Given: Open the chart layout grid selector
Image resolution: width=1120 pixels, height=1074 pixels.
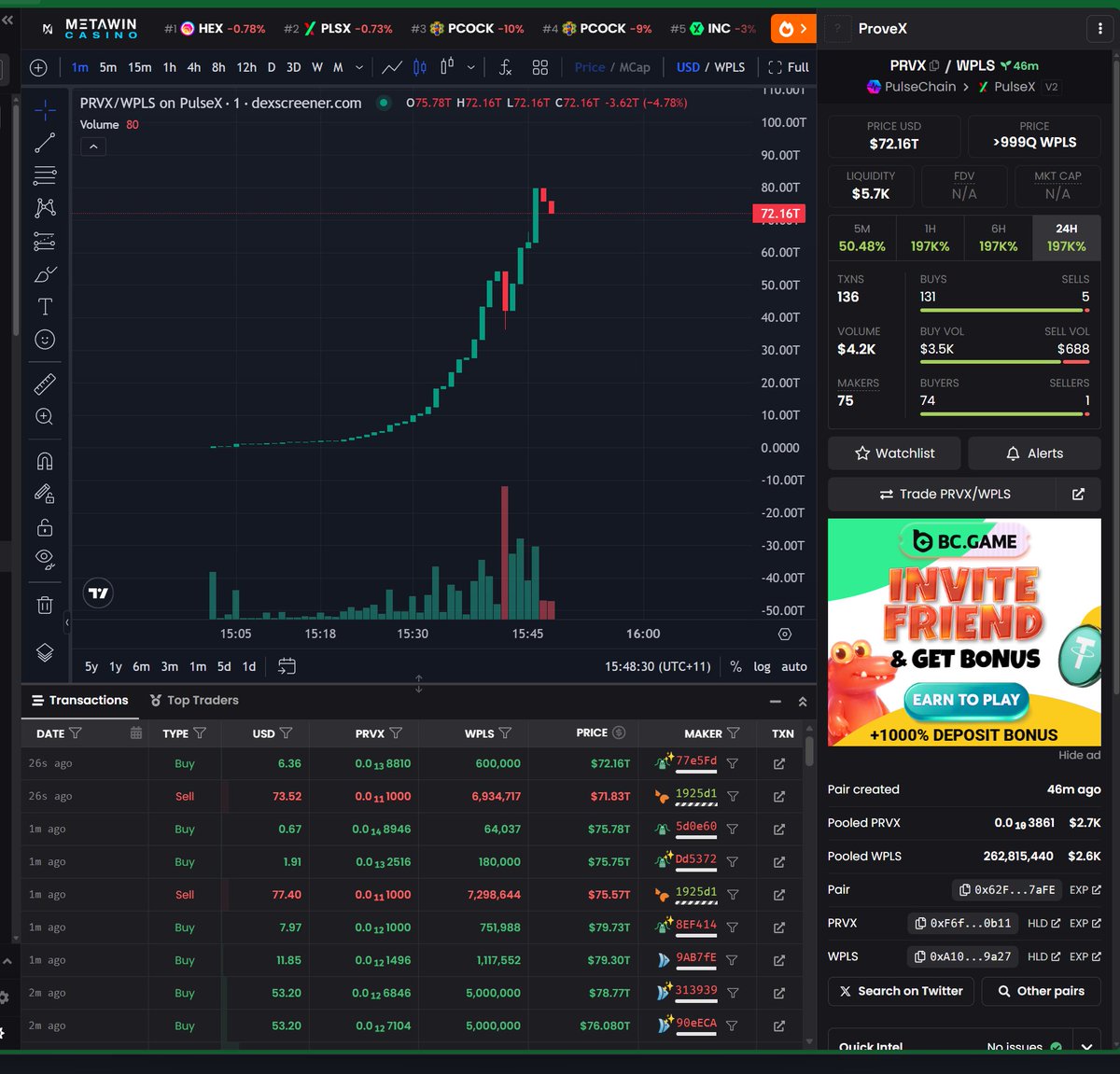Looking at the screenshot, I should point(540,67).
